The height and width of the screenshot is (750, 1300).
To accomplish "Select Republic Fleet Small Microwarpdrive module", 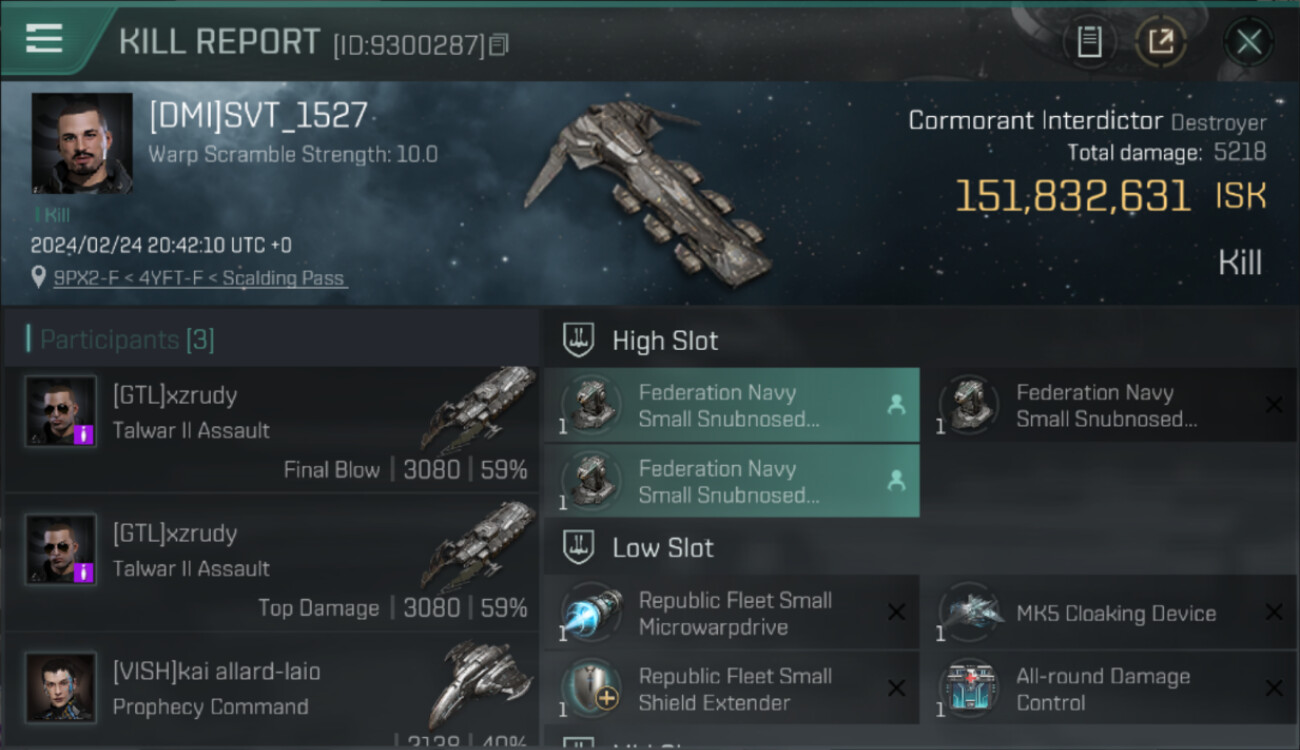I will 731,614.
